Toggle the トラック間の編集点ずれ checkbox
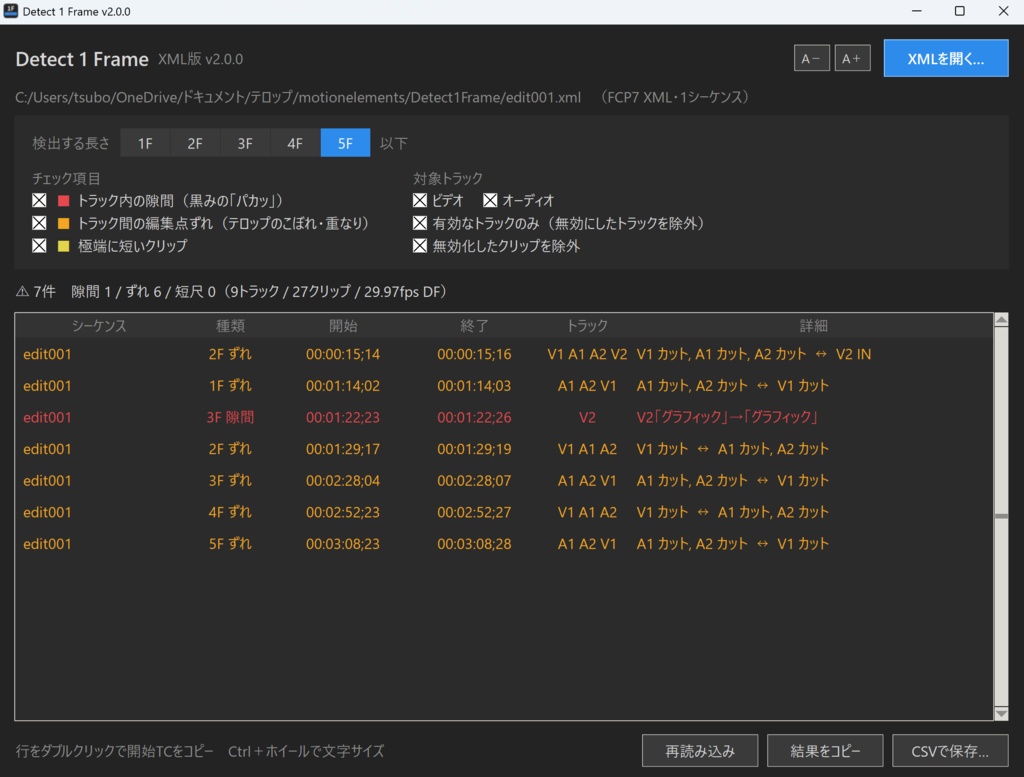 pos(39,223)
